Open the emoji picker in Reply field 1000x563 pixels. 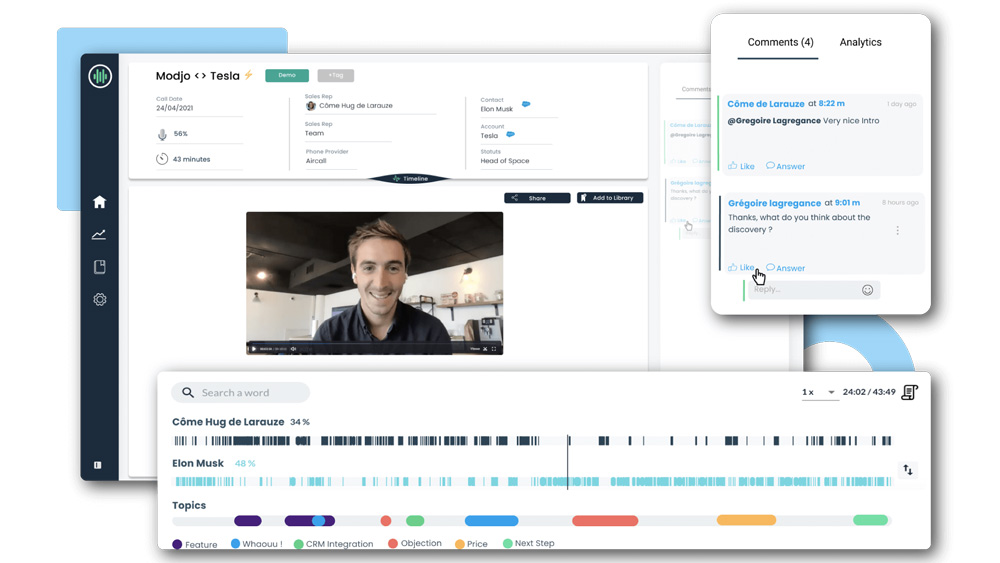(867, 290)
